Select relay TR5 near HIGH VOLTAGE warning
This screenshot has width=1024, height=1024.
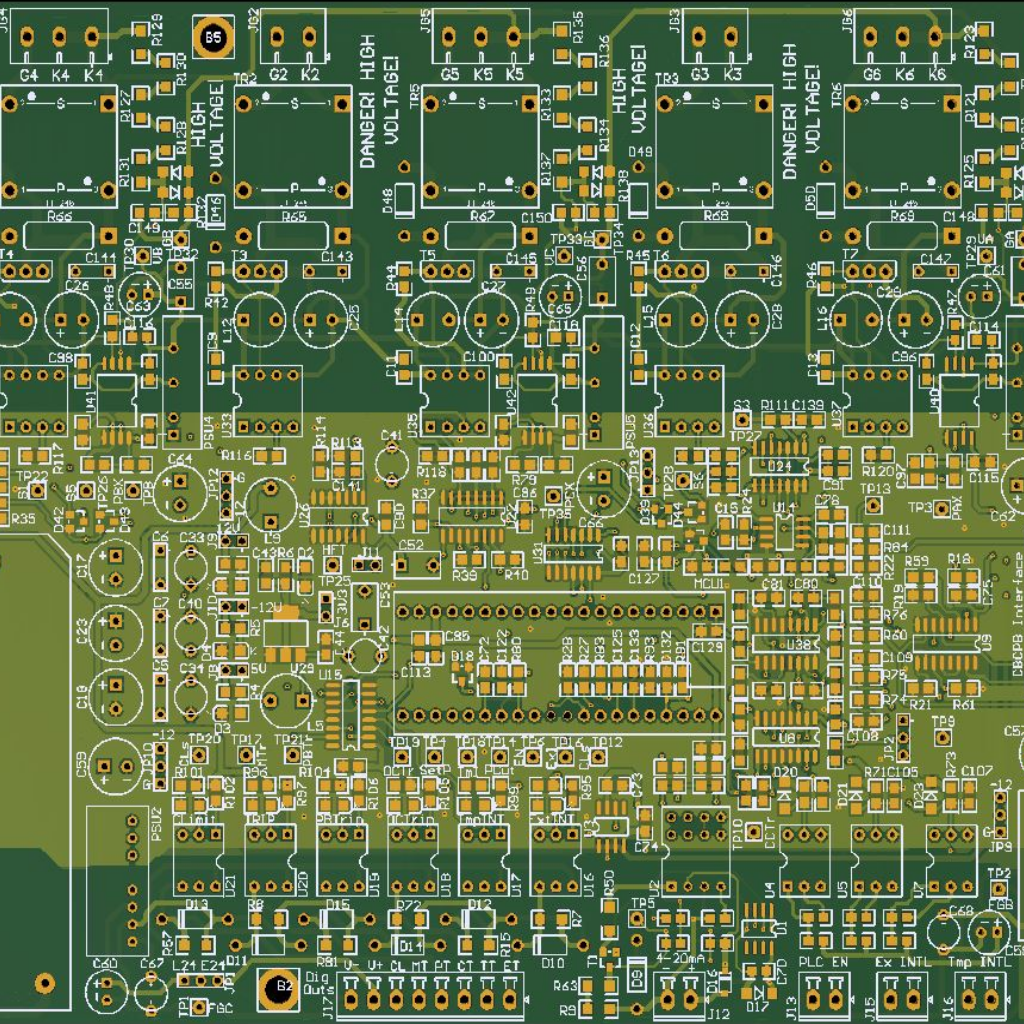(481, 146)
